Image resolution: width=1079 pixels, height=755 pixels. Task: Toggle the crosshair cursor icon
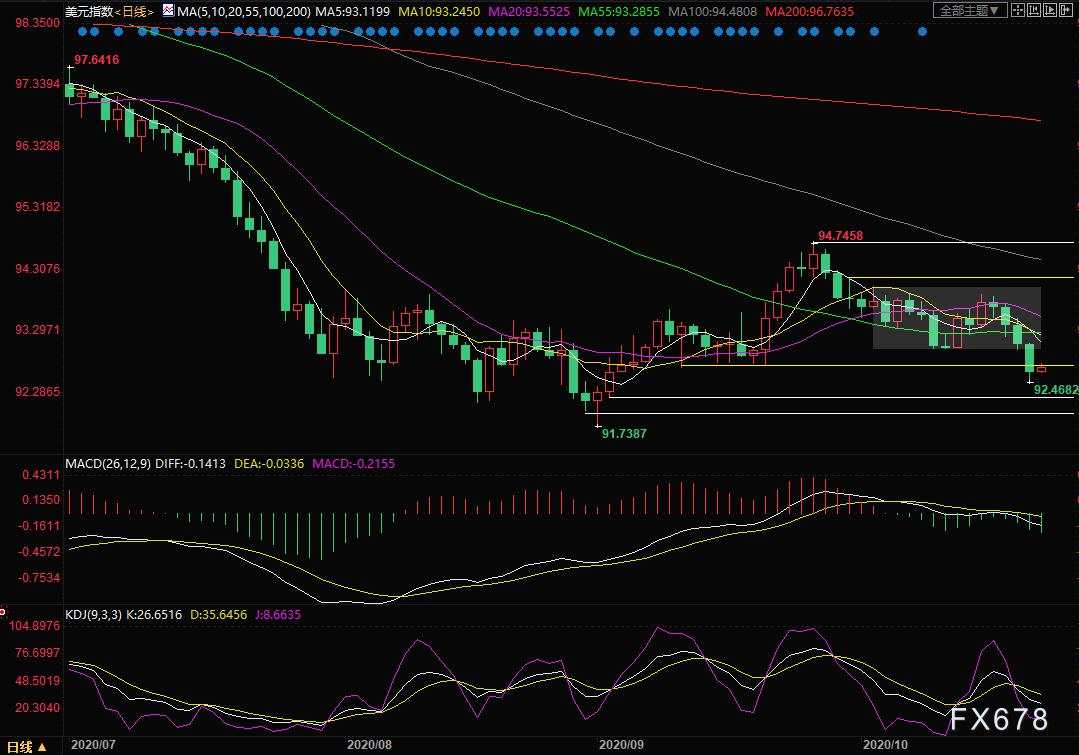coord(1018,10)
